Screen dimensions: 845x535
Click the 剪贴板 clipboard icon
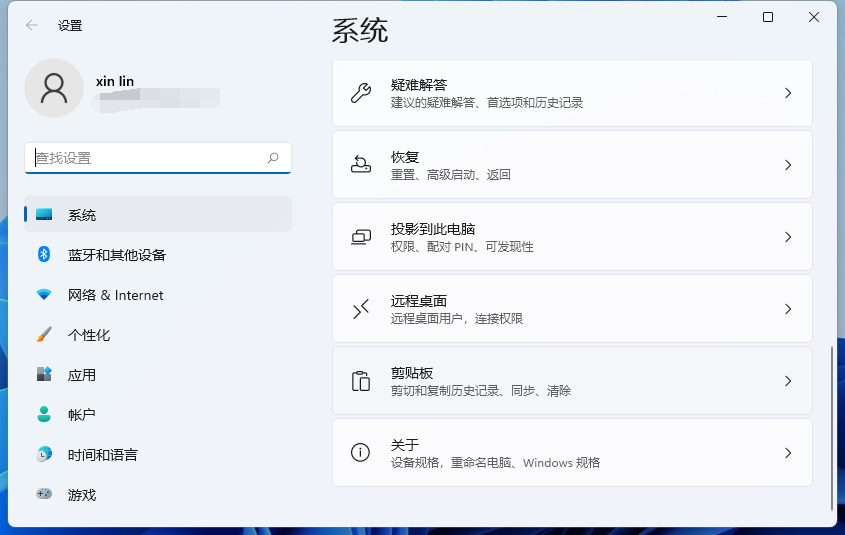[x=361, y=381]
